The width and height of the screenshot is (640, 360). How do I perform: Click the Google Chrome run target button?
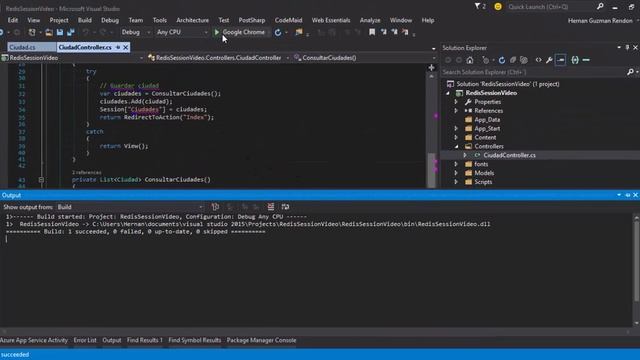(x=243, y=32)
